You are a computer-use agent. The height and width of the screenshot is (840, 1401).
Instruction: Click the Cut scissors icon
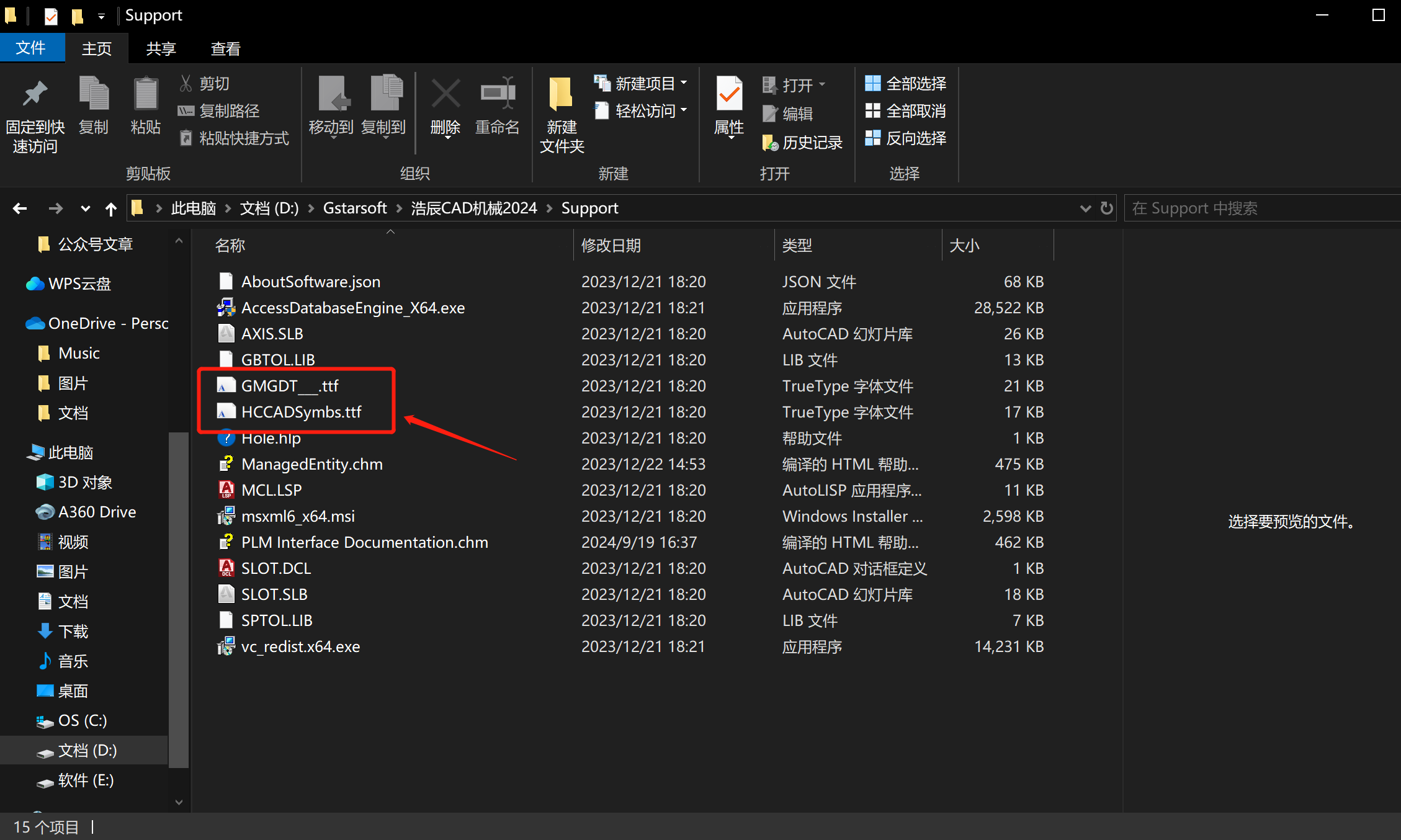186,83
